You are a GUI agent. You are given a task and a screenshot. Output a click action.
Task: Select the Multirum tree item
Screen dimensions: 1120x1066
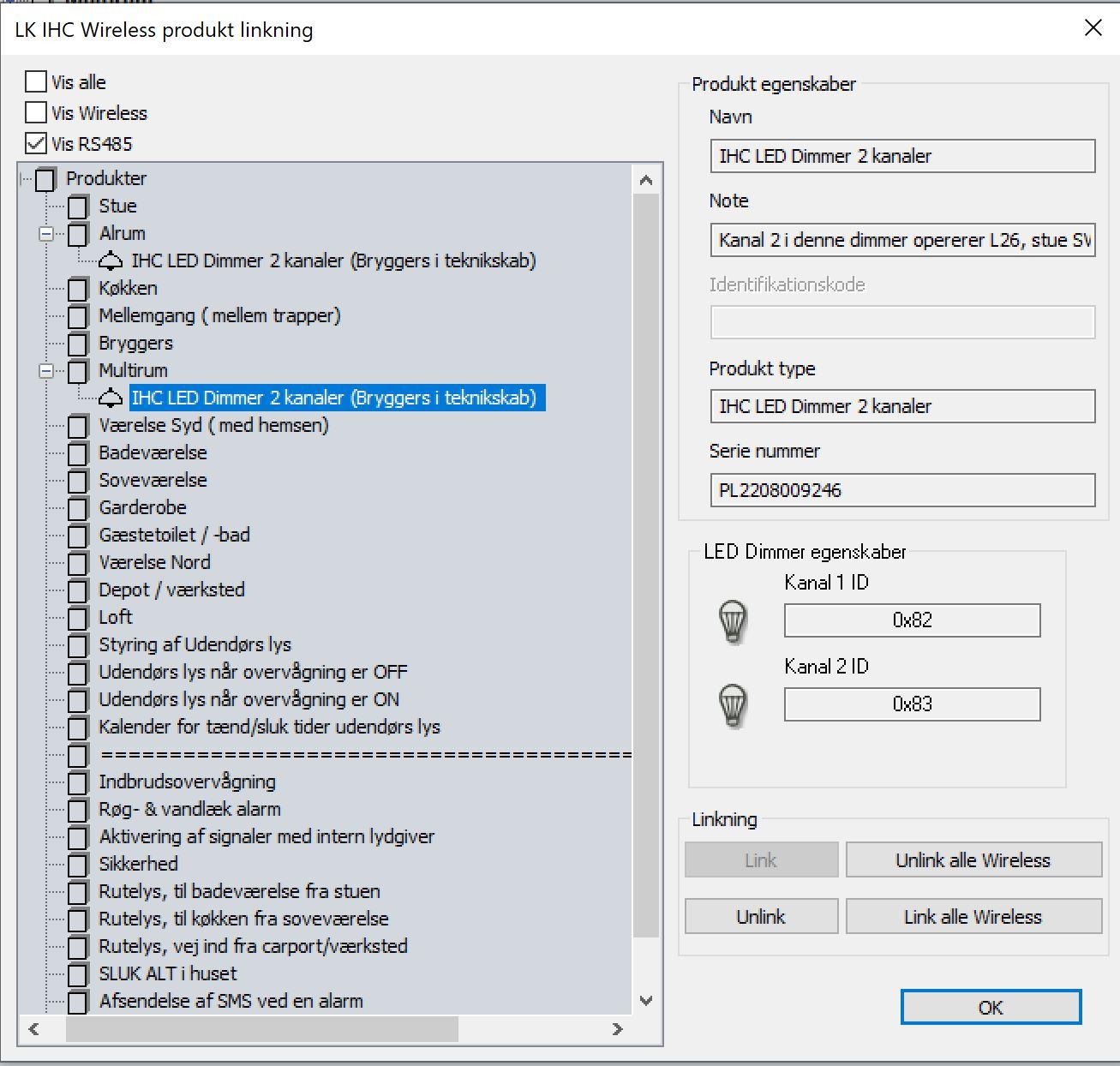134,370
